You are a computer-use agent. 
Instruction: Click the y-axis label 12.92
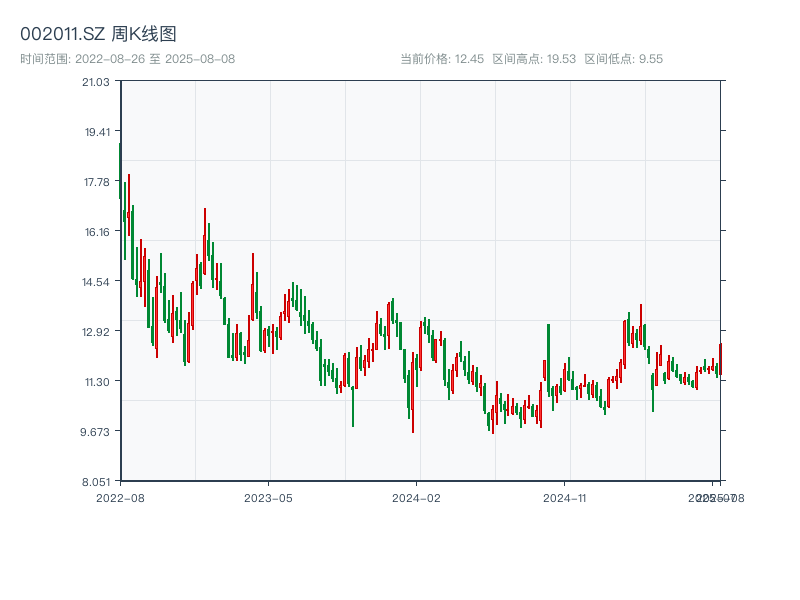click(x=96, y=332)
